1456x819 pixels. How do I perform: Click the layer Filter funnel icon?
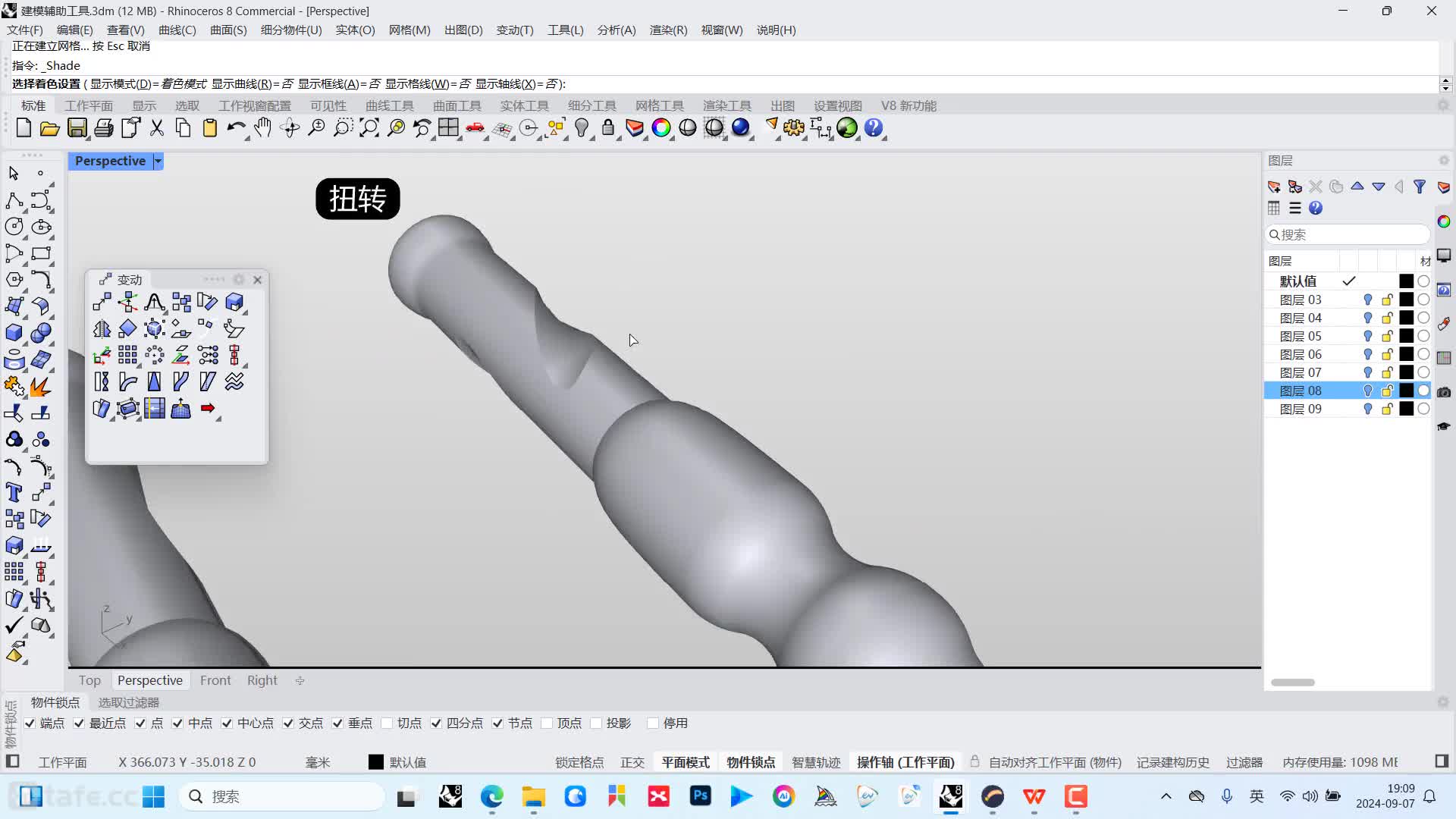(1420, 187)
